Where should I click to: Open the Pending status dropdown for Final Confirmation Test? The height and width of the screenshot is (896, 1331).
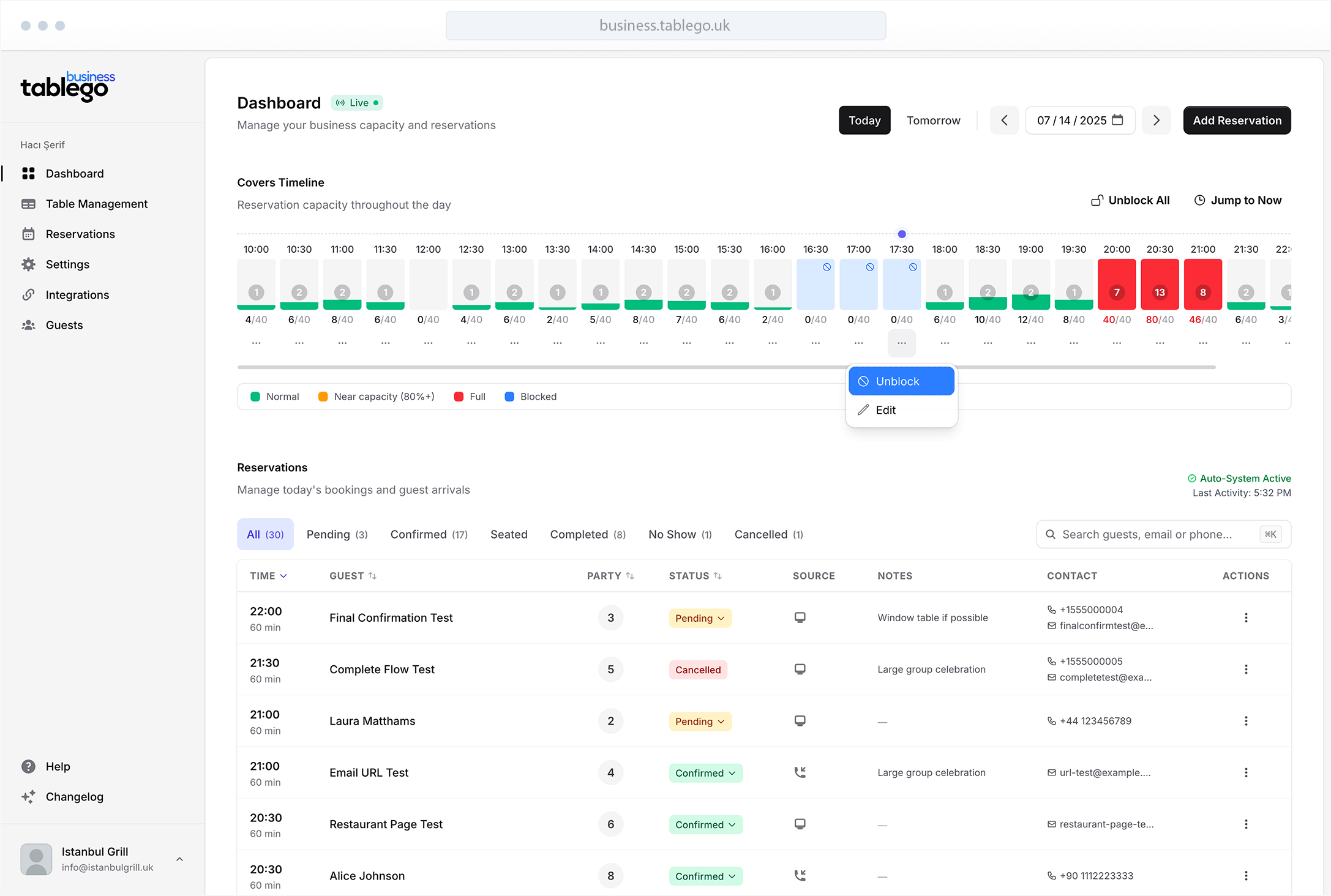(x=699, y=618)
